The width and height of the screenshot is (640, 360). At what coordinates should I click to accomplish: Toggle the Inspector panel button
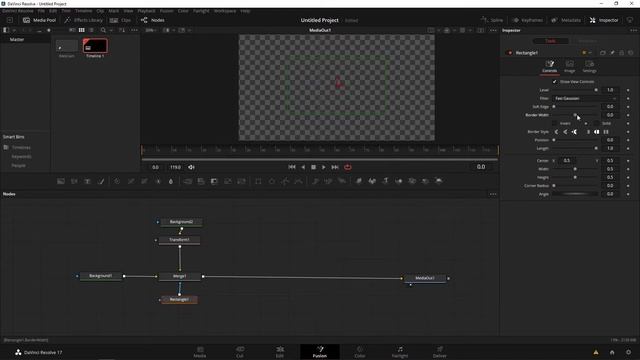click(x=604, y=20)
